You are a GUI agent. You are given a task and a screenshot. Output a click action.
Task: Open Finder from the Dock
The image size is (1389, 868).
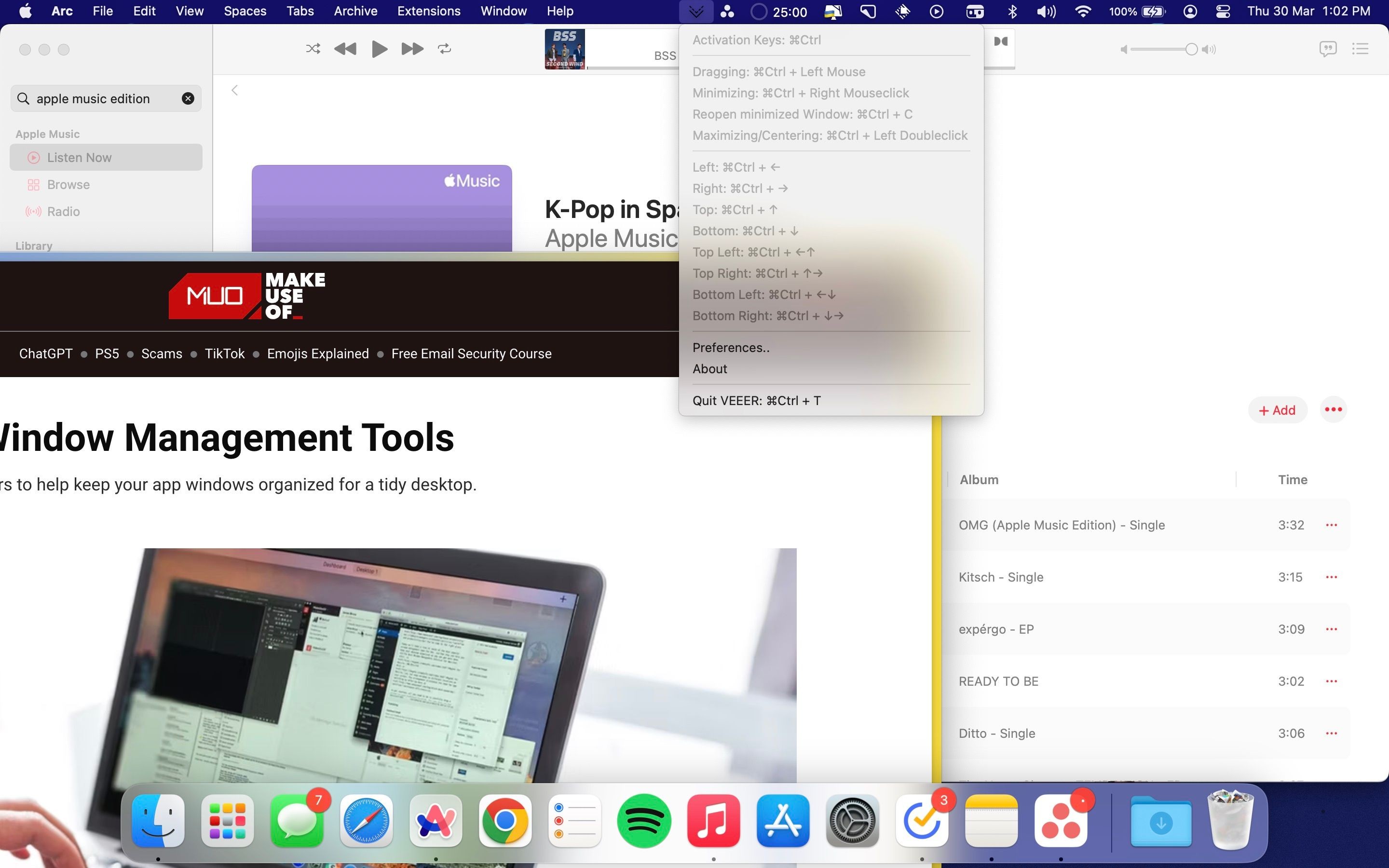(158, 821)
